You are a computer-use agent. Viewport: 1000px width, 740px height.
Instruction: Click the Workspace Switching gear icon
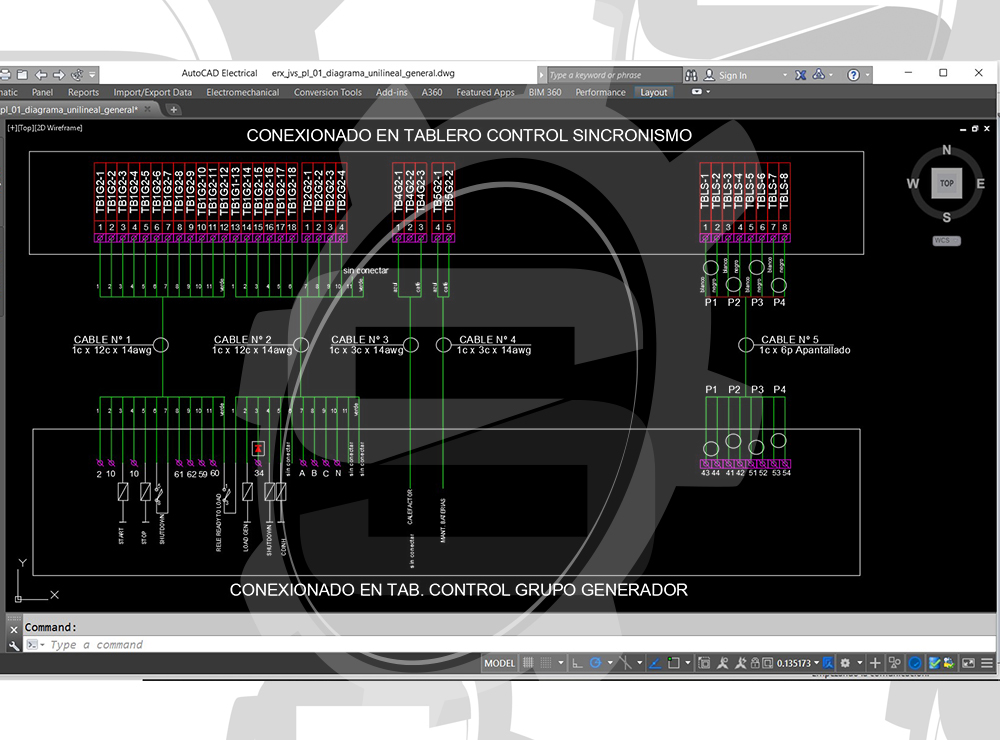tap(846, 663)
